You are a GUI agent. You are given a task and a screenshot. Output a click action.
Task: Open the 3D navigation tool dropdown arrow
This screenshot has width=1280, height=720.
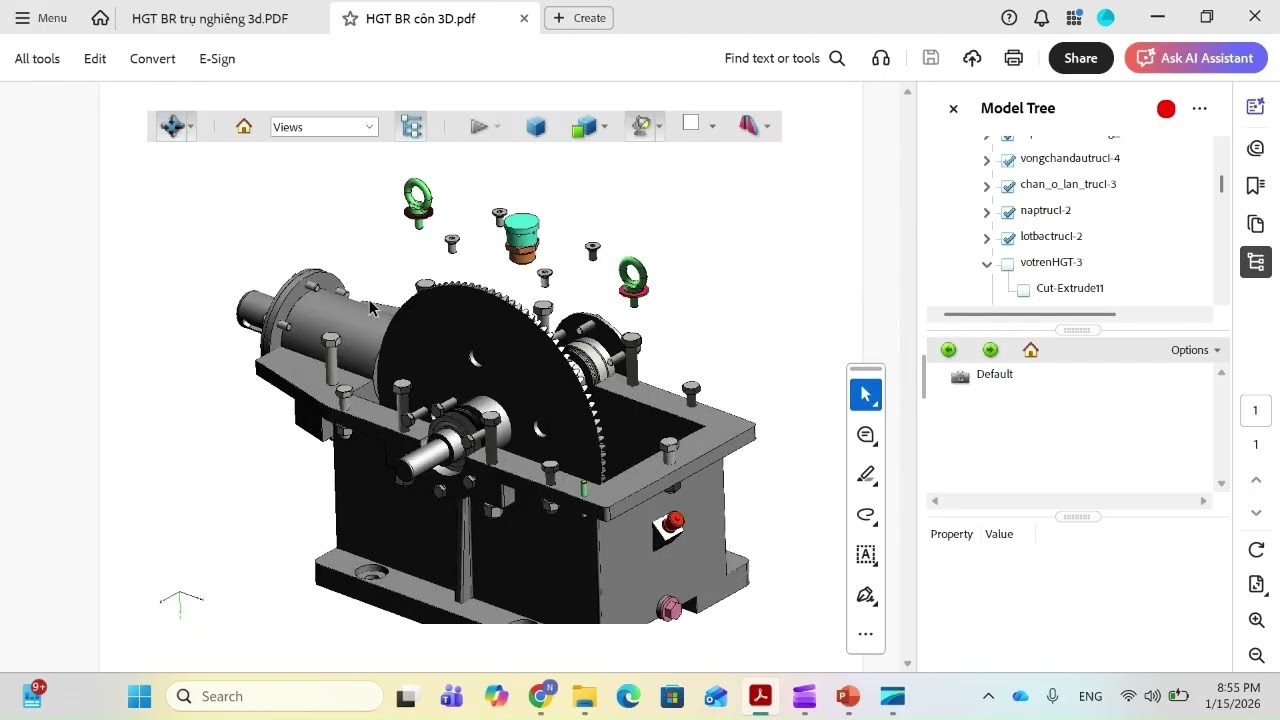[191, 127]
